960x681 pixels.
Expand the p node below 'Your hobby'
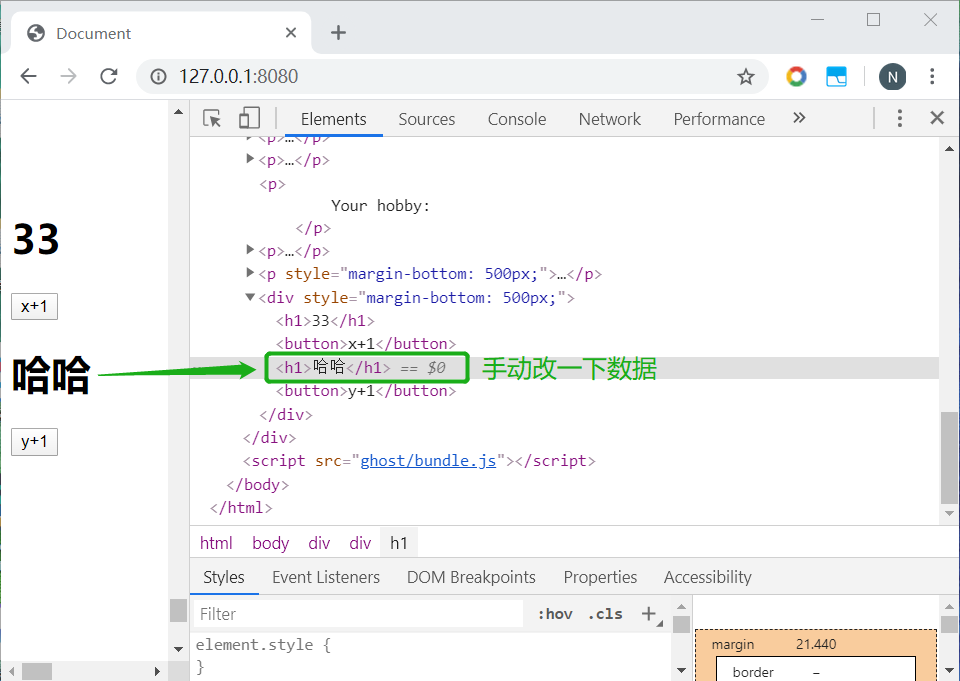pyautogui.click(x=250, y=249)
